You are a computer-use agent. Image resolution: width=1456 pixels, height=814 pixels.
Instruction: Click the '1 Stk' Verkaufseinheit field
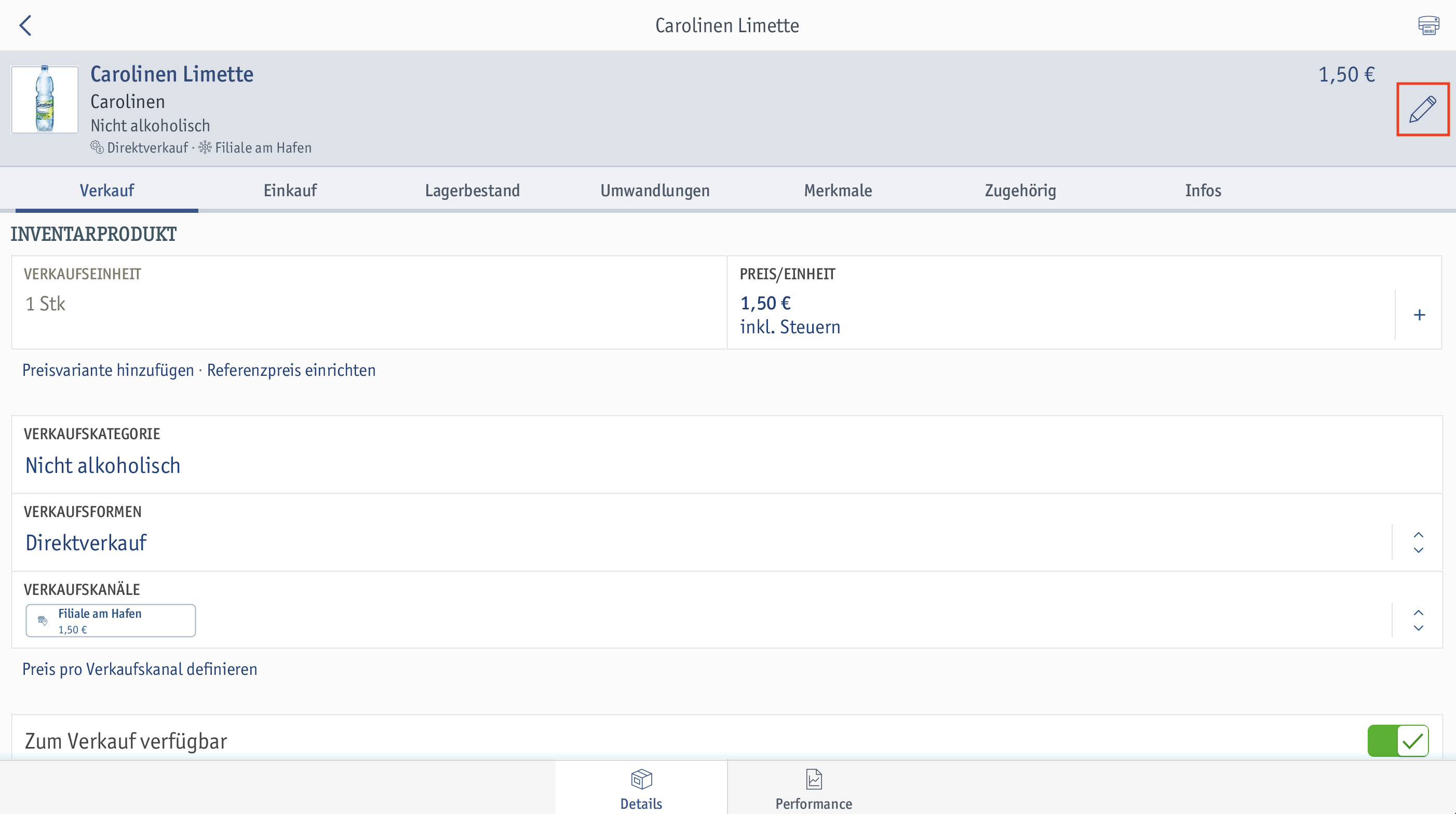click(369, 302)
